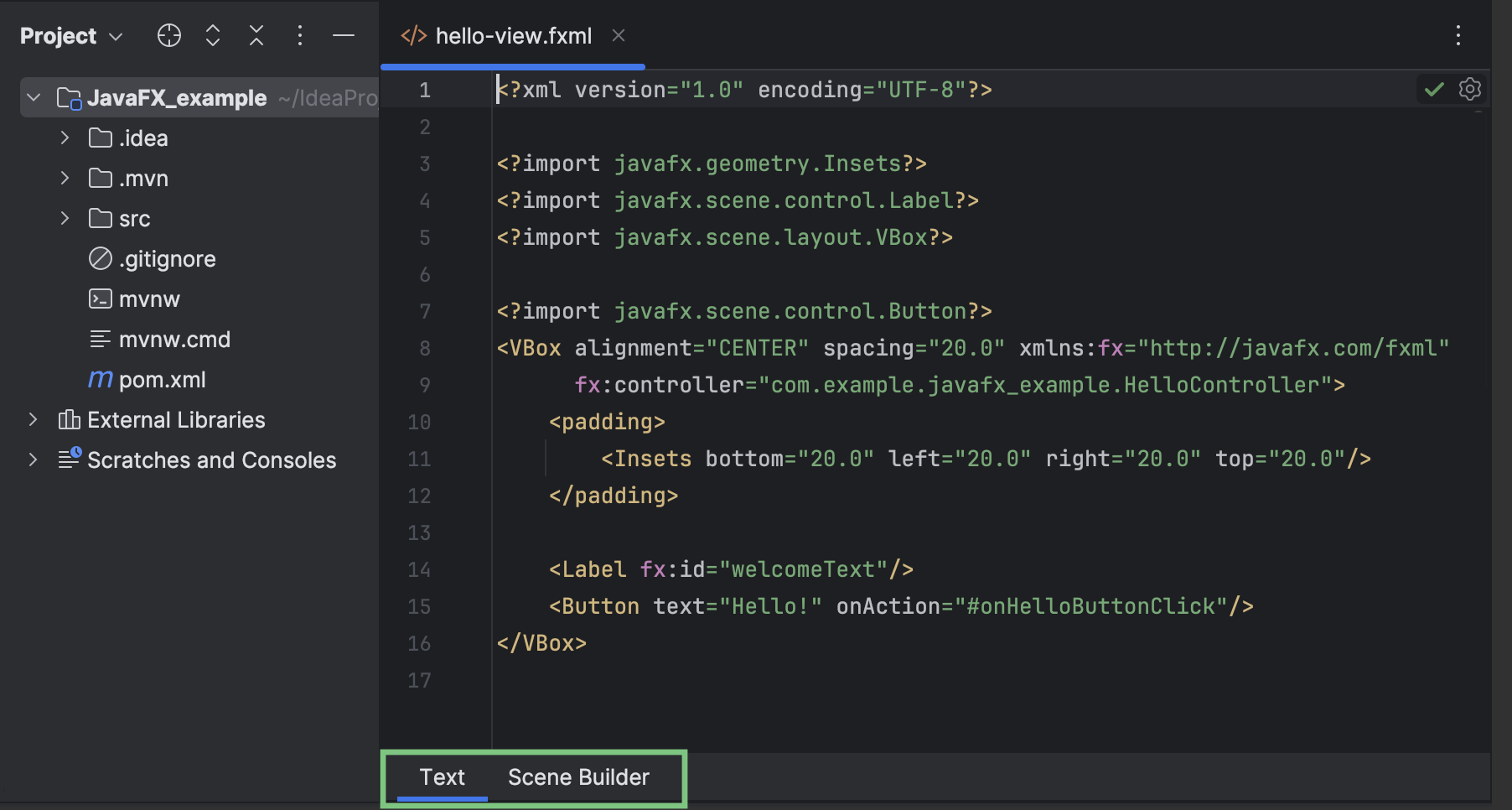
Task: Open the Project view mode dropdown
Action: [x=115, y=35]
